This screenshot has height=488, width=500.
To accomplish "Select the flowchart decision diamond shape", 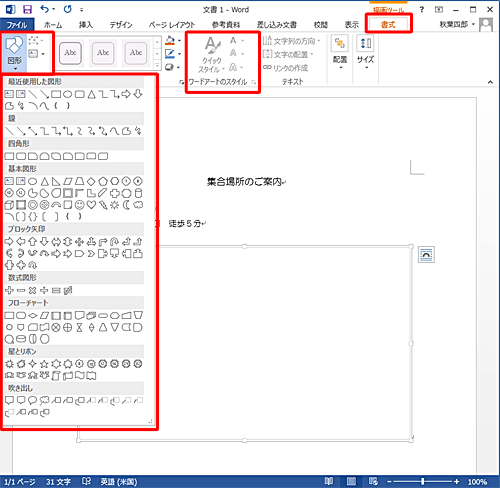I will coord(32,315).
